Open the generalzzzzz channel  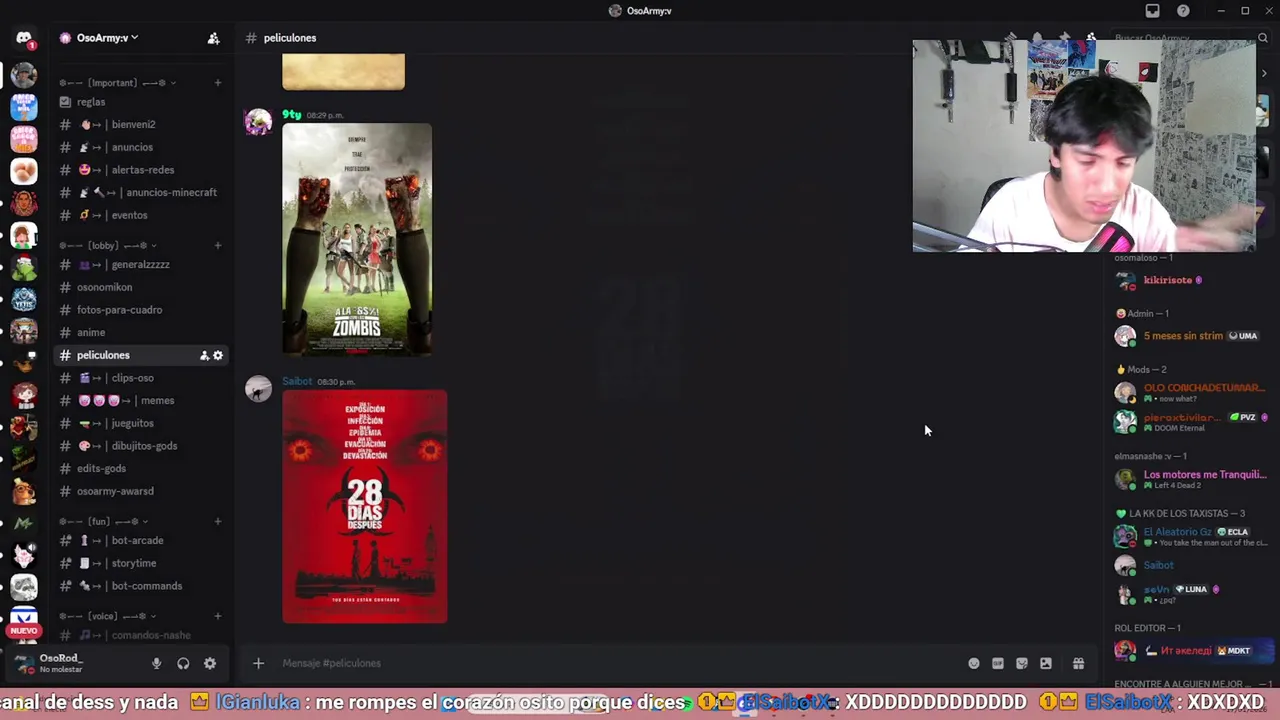(x=140, y=265)
